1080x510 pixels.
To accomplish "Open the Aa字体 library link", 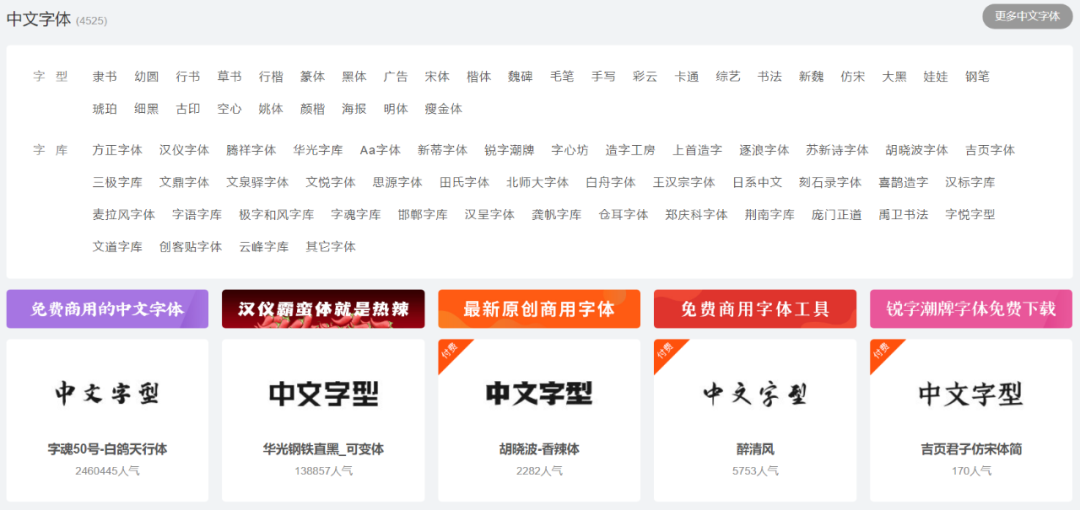I will point(380,150).
